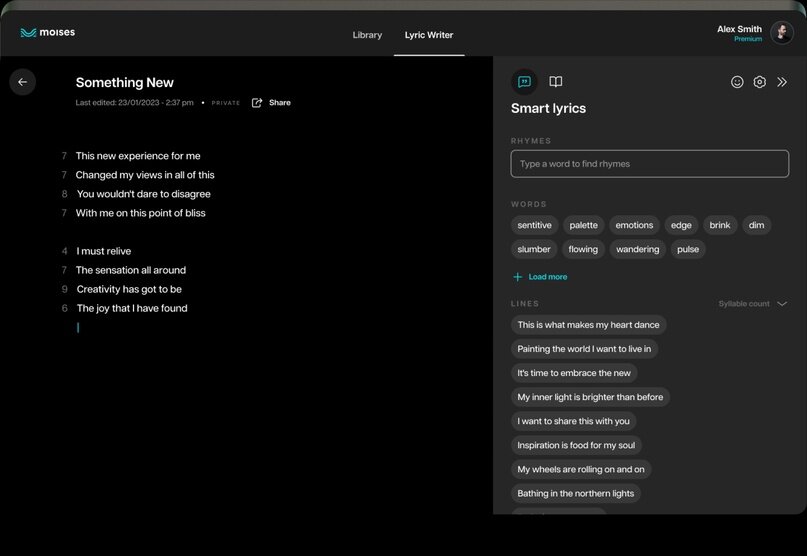Image resolution: width=807 pixels, height=556 pixels.
Task: Select the word chip 'slumber'
Action: tap(534, 249)
